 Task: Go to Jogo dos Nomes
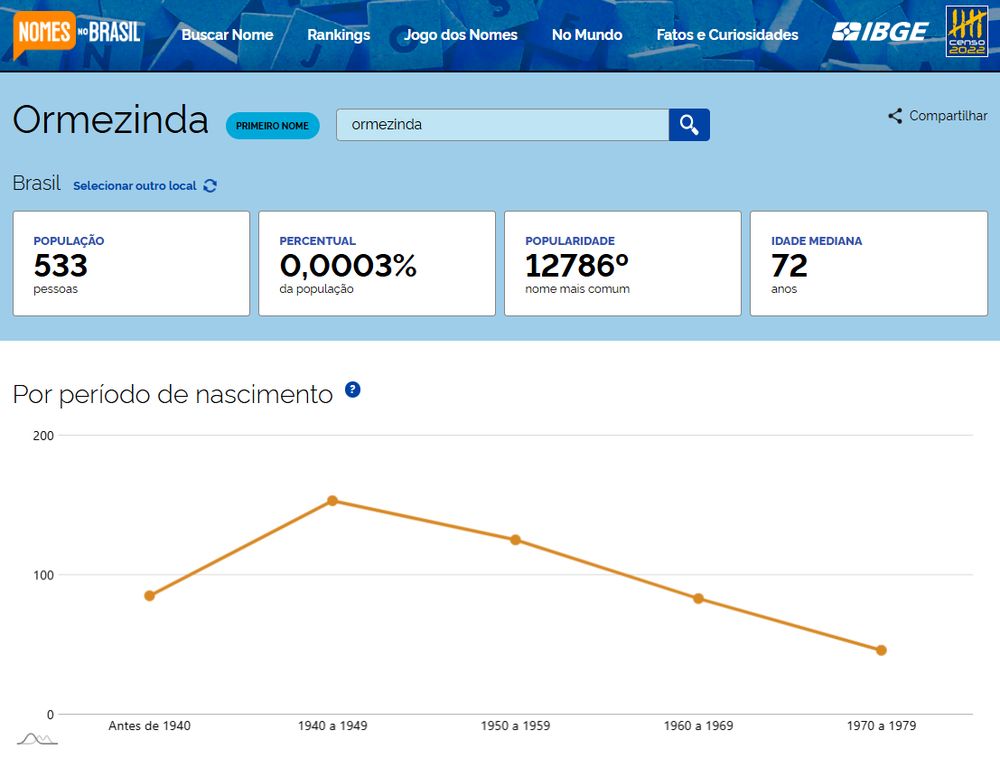tap(461, 35)
